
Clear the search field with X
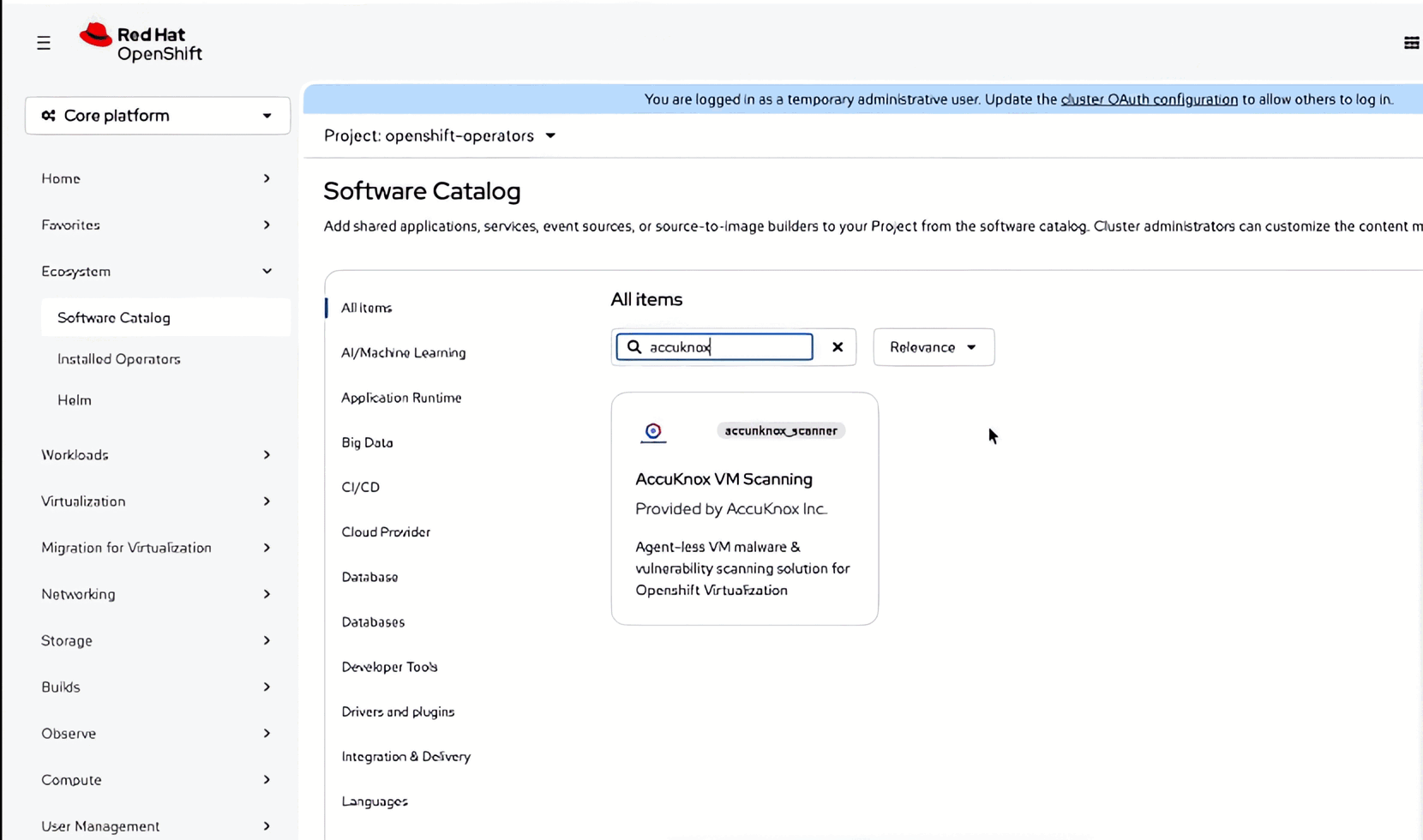838,347
